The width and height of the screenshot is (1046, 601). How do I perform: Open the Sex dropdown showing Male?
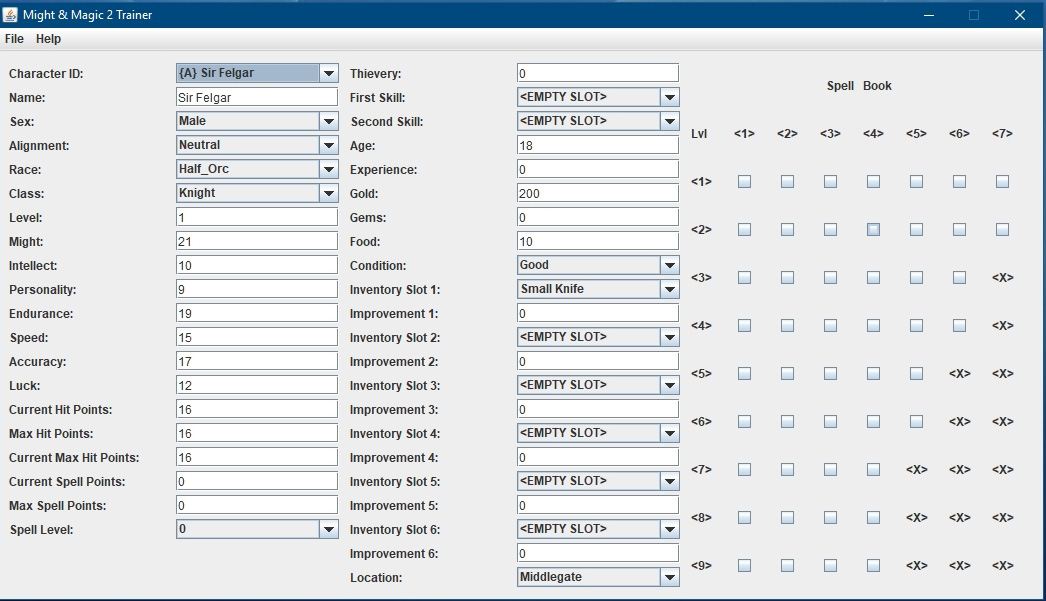257,121
